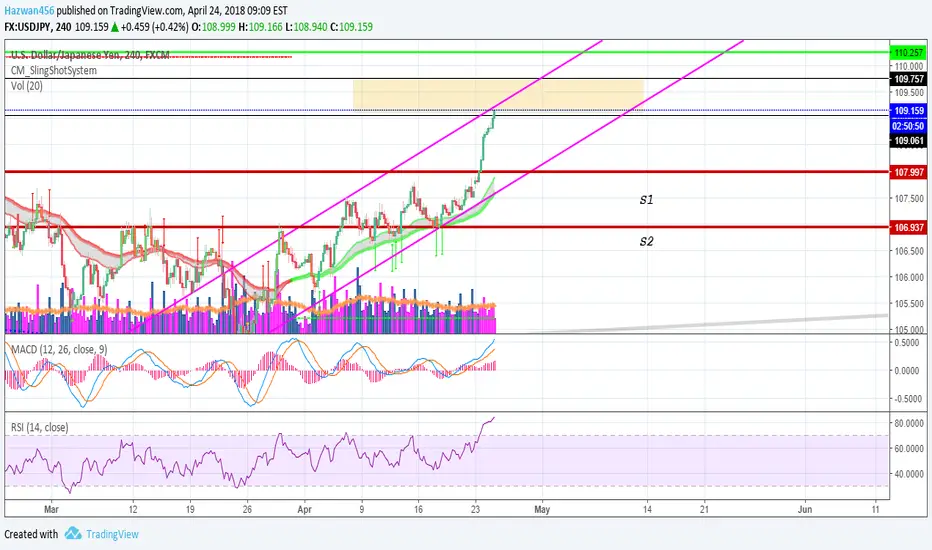Click the Apr date label on time axis
The image size is (932, 550).
pos(304,510)
